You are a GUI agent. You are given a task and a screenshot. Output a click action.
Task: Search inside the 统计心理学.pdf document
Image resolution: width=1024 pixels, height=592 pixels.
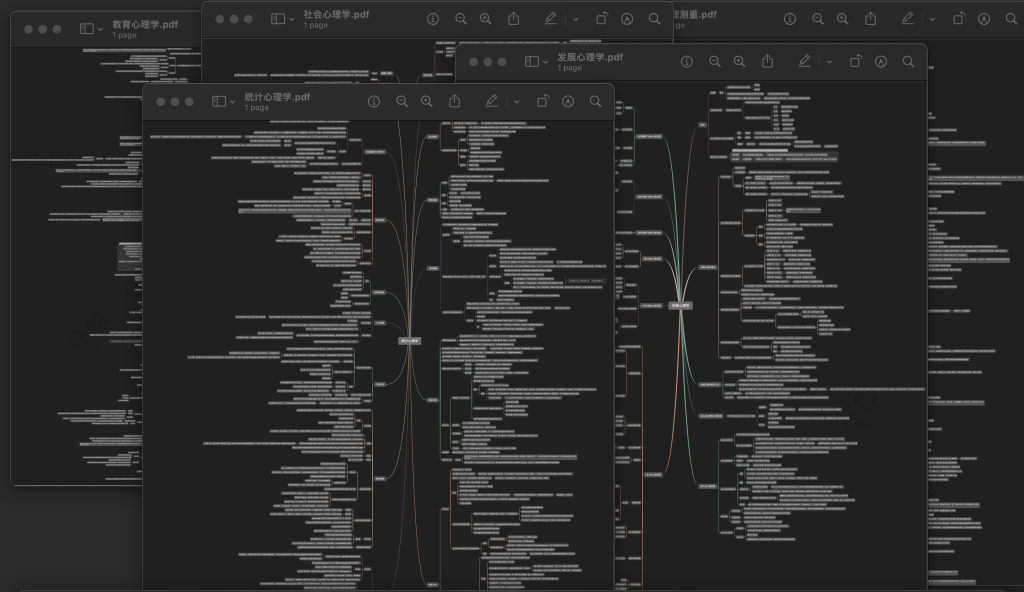click(x=596, y=101)
